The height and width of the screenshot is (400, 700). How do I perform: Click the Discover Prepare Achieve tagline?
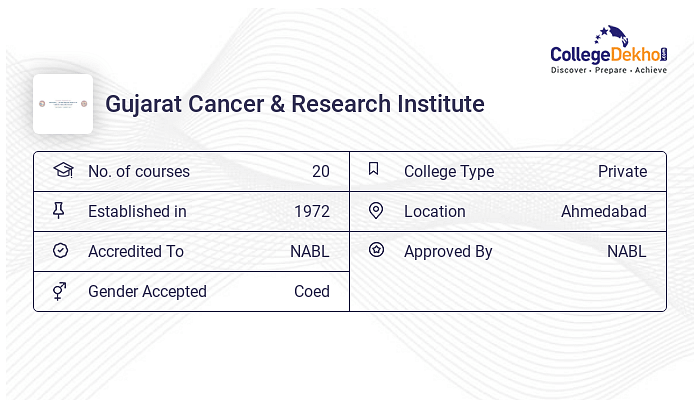(x=609, y=70)
